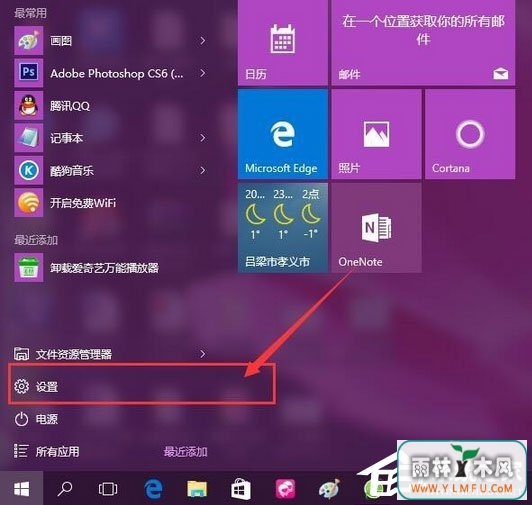532x505 pixels.
Task: Launch the Microsoft Edge tile
Action: (283, 134)
